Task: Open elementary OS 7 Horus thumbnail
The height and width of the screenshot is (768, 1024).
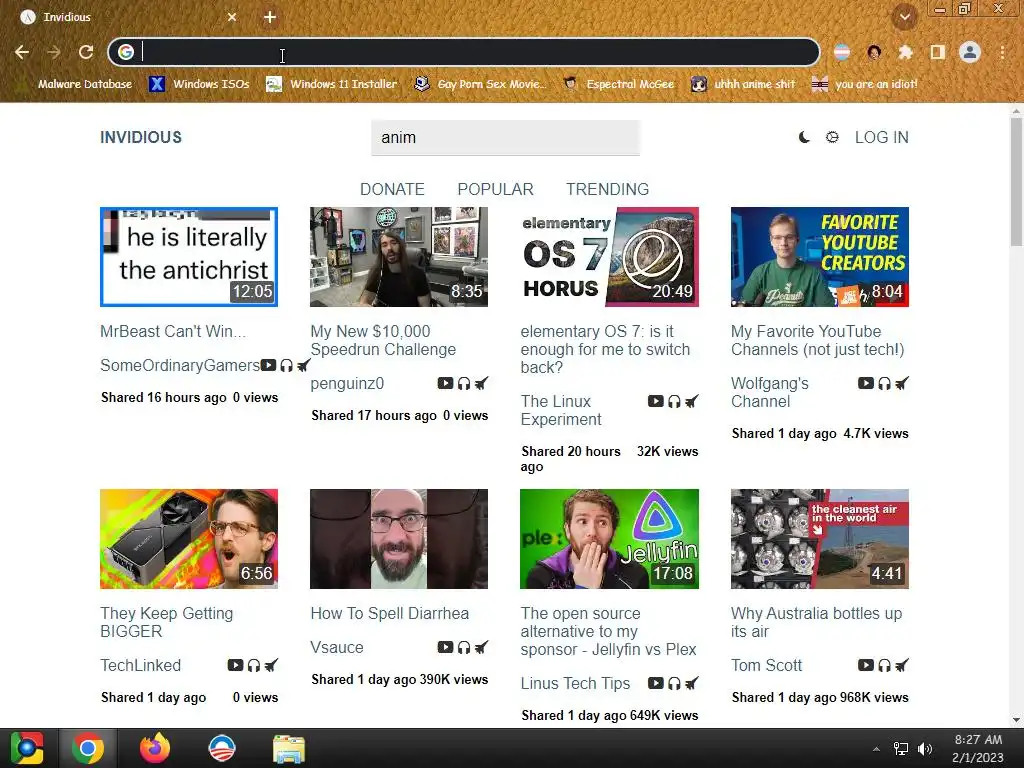Action: [609, 257]
